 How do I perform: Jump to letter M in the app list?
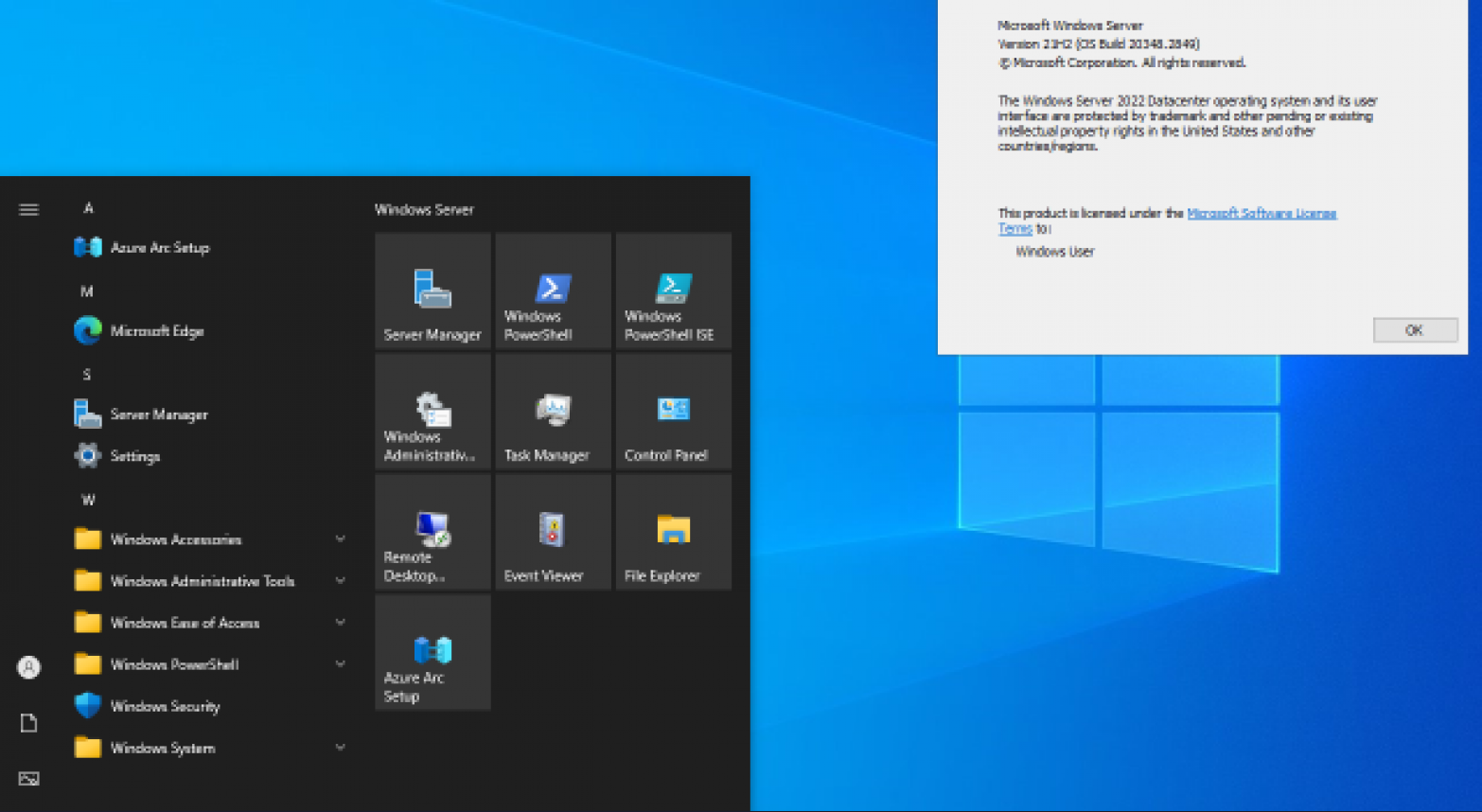tap(87, 291)
